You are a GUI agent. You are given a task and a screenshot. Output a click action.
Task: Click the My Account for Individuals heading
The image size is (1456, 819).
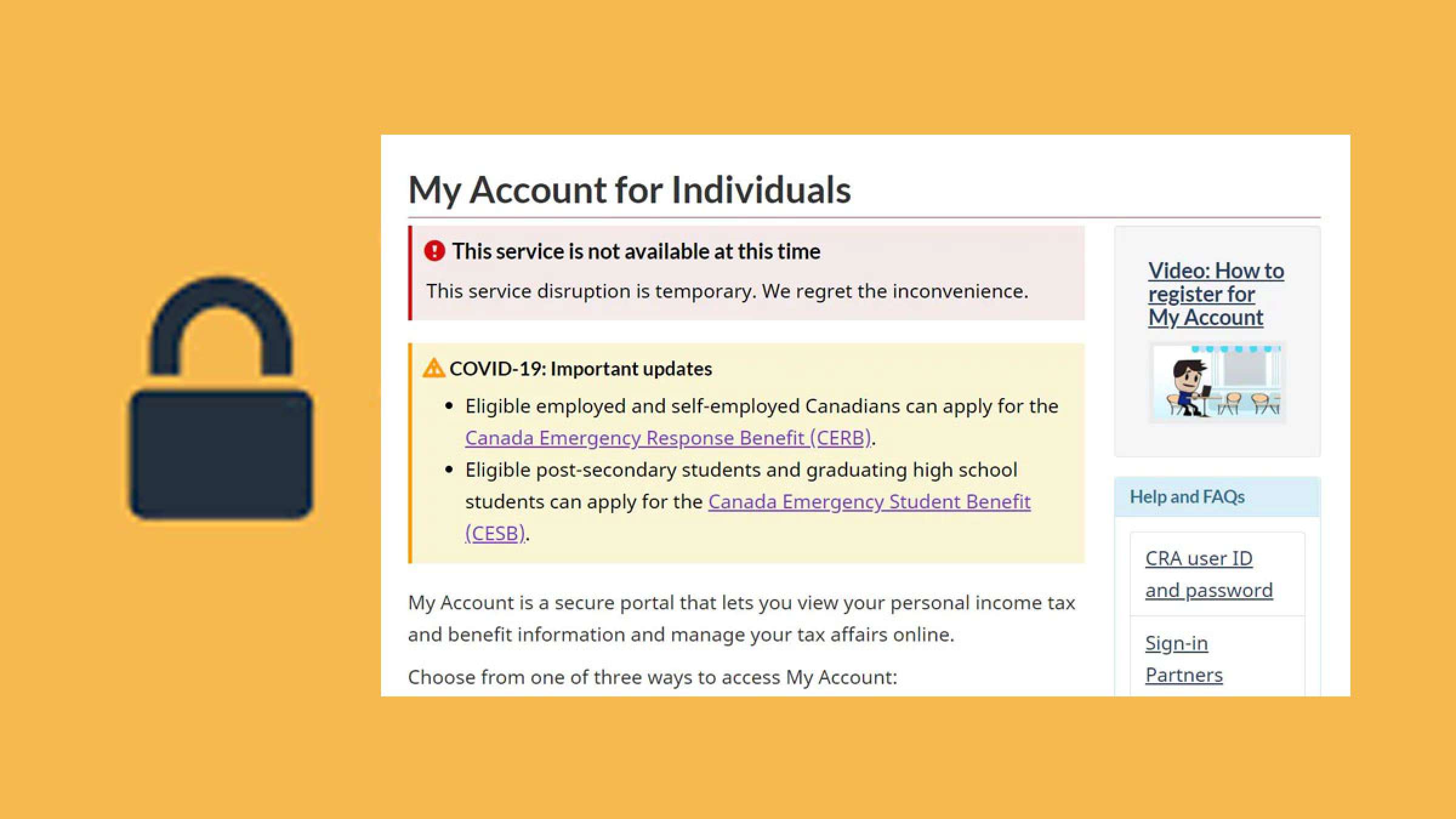click(x=629, y=189)
